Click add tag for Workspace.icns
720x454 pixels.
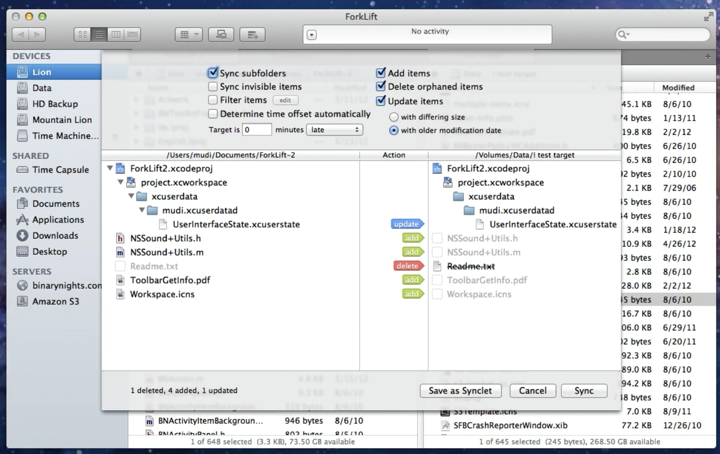coord(412,294)
